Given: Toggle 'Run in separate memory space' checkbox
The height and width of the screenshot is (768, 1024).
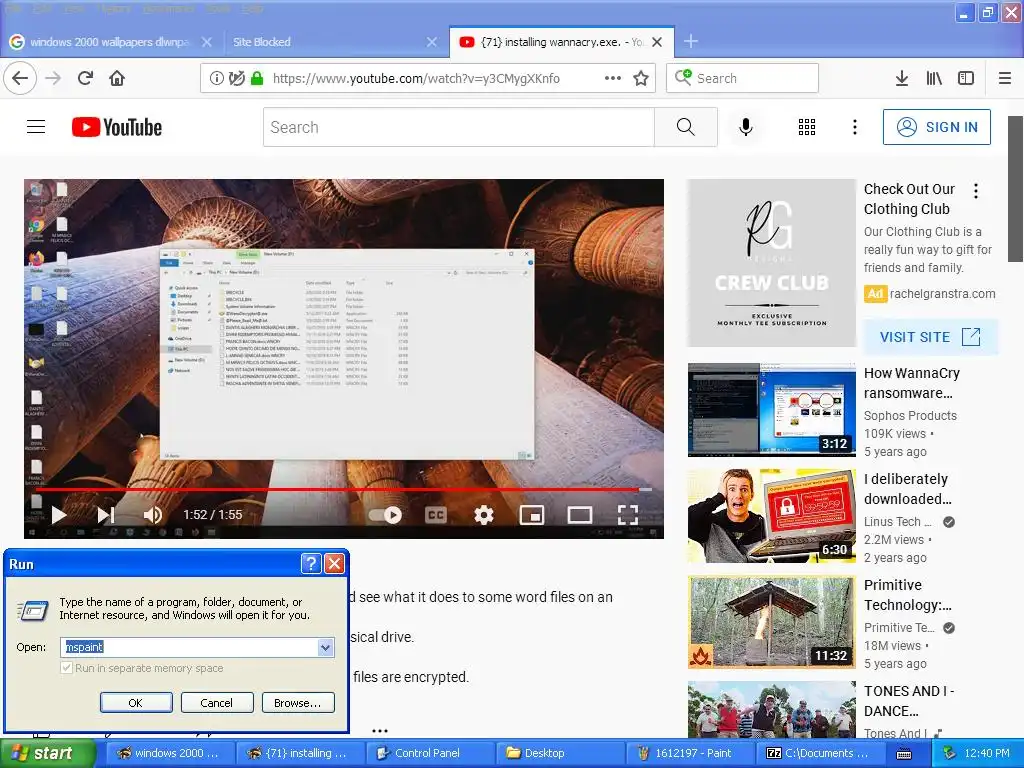Looking at the screenshot, I should click(x=66, y=668).
